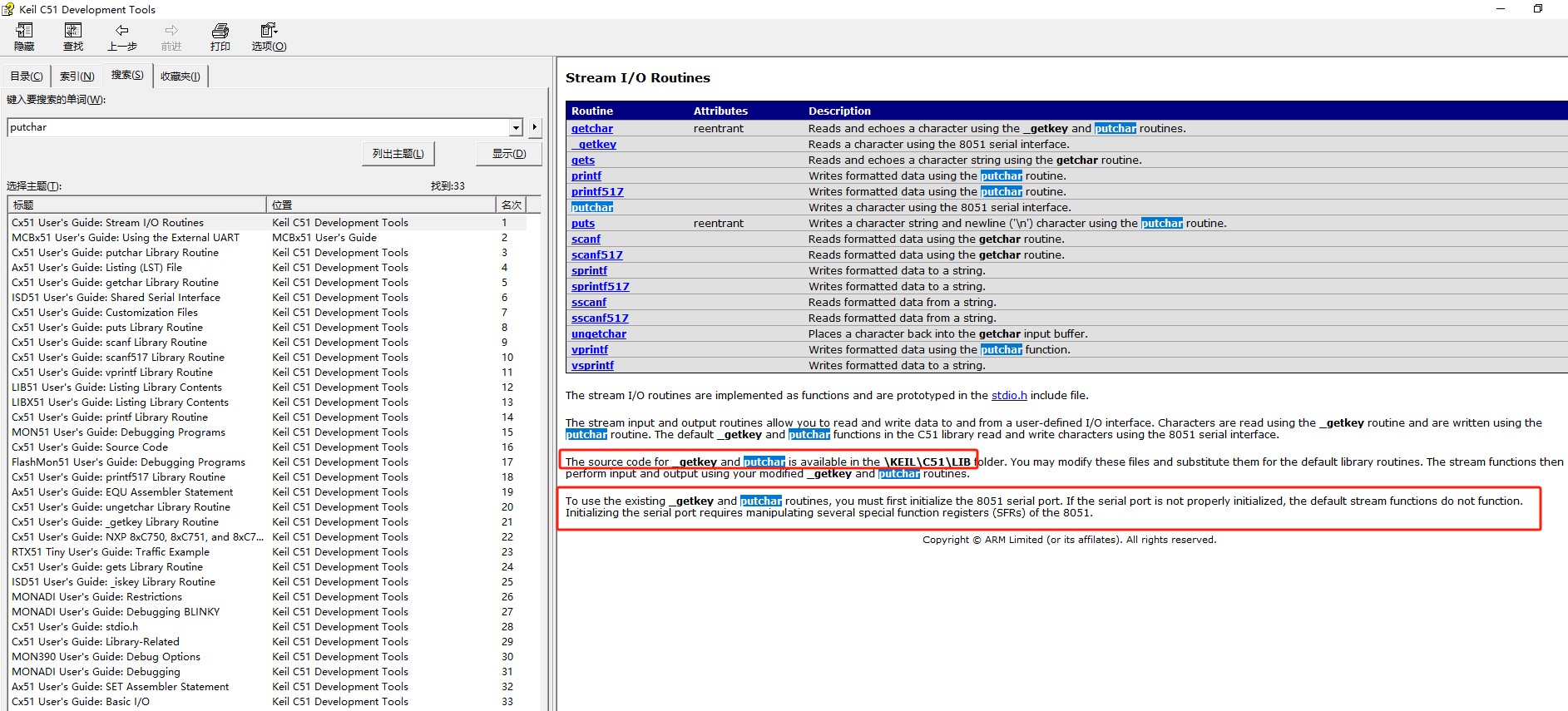1568x711 pixels.
Task: Open the search operator arrow button
Action: (534, 127)
